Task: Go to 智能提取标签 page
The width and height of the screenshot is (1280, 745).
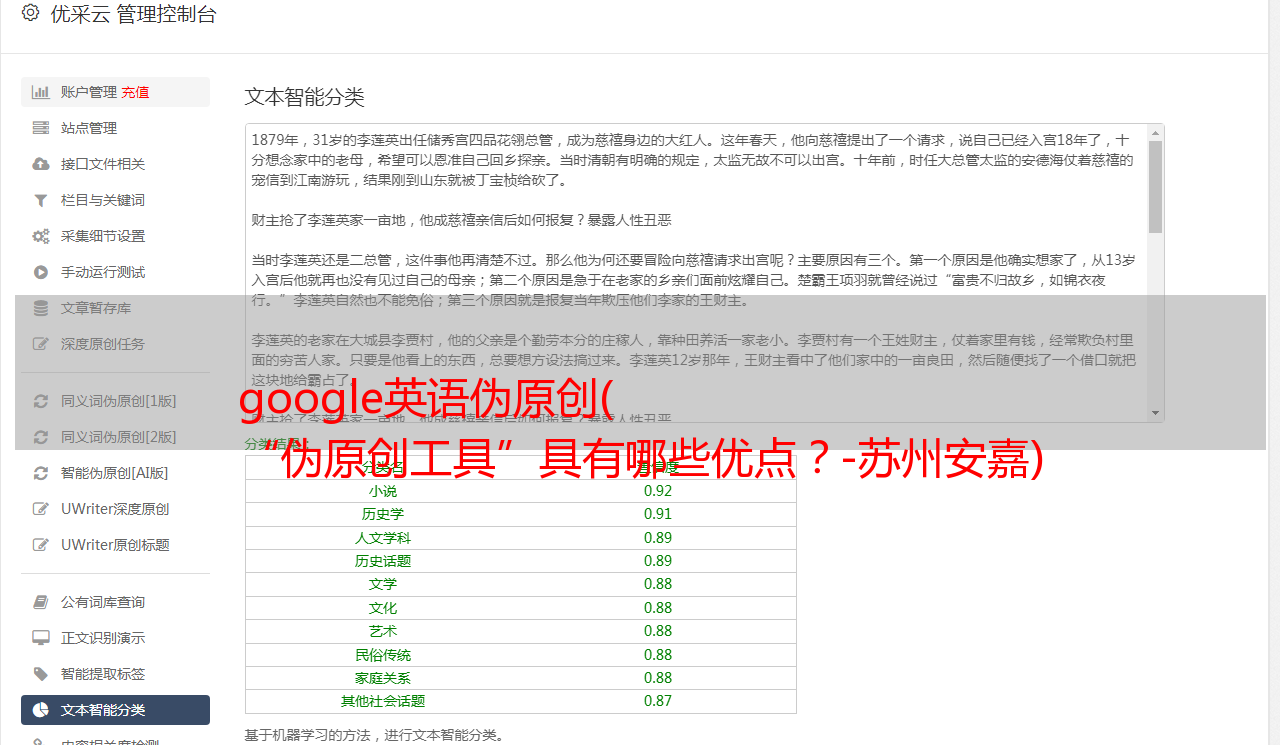Action: [x=115, y=674]
